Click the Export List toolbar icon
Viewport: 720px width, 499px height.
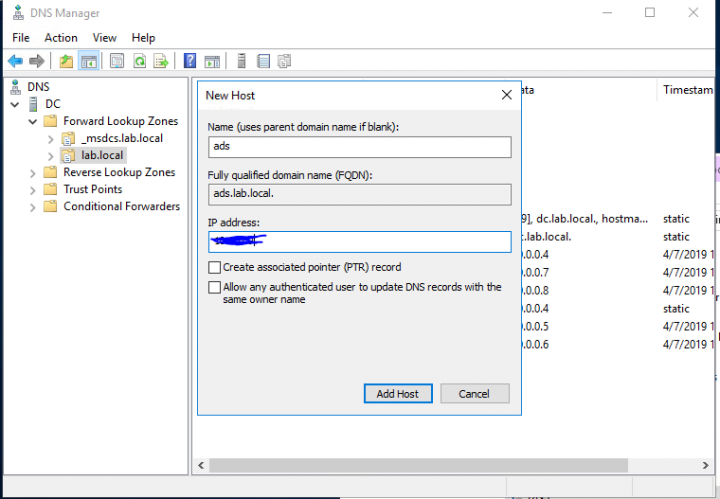coord(161,61)
